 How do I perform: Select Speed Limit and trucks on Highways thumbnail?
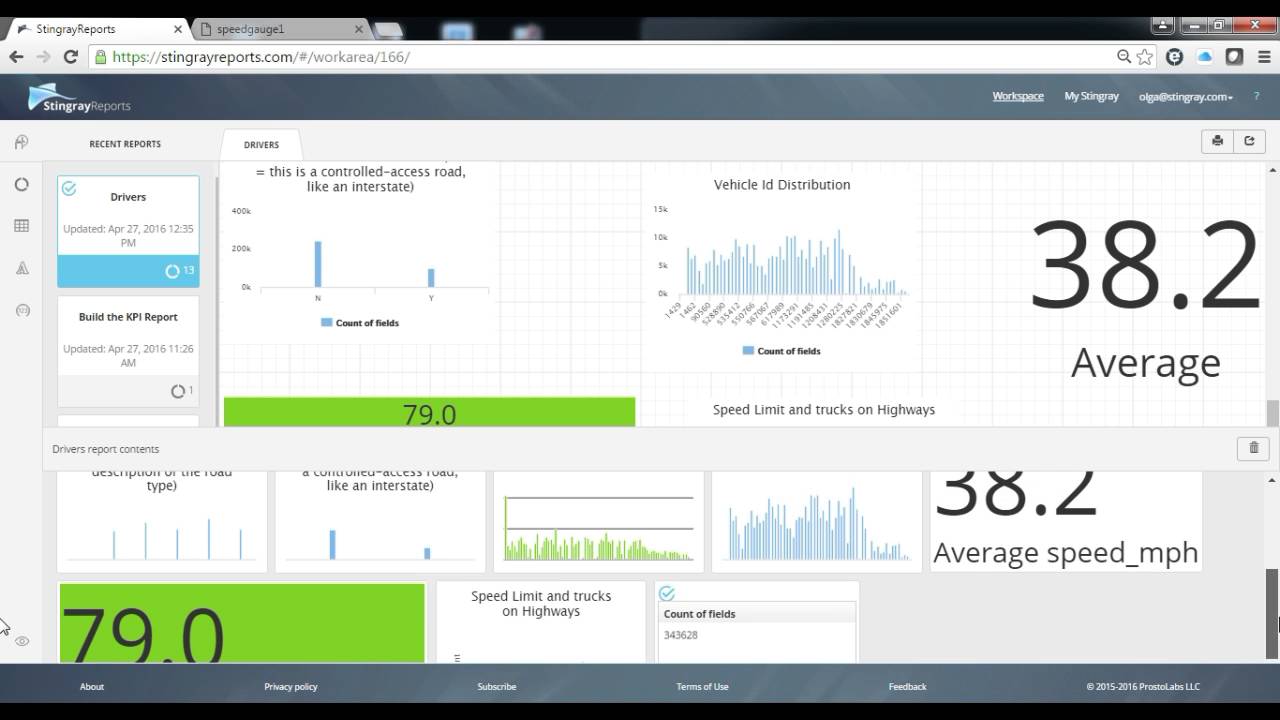[x=541, y=621]
